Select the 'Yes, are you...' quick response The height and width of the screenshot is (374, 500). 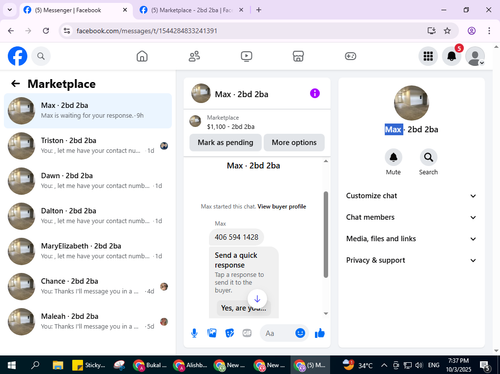[244, 308]
